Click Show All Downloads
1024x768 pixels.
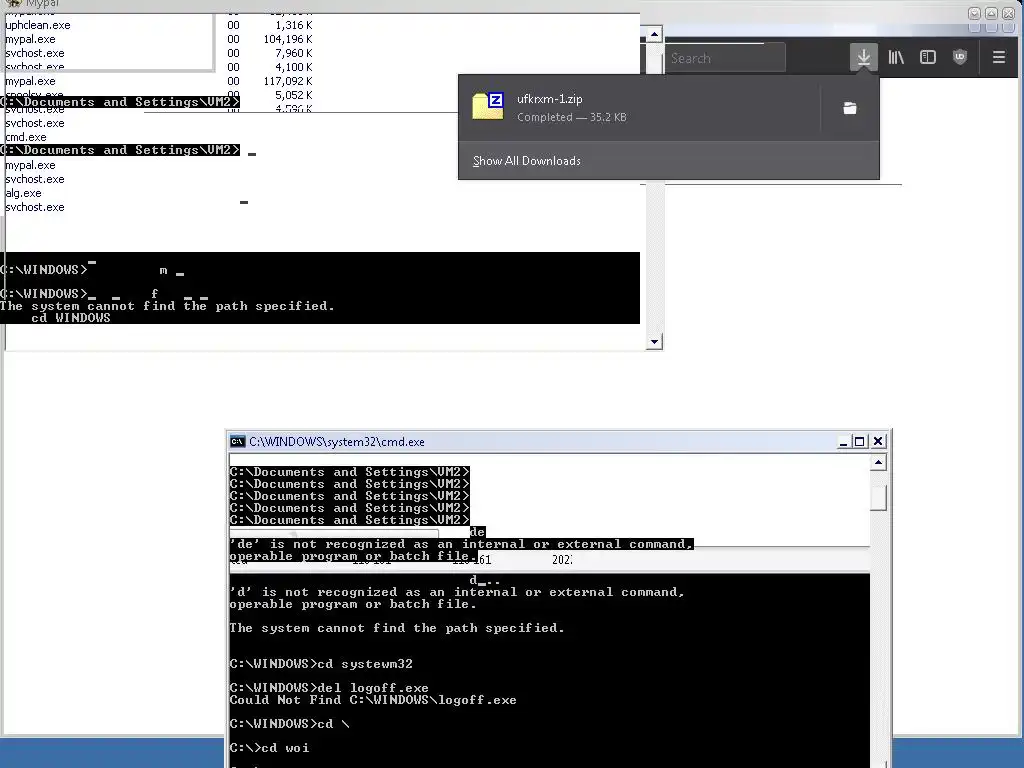pos(526,161)
